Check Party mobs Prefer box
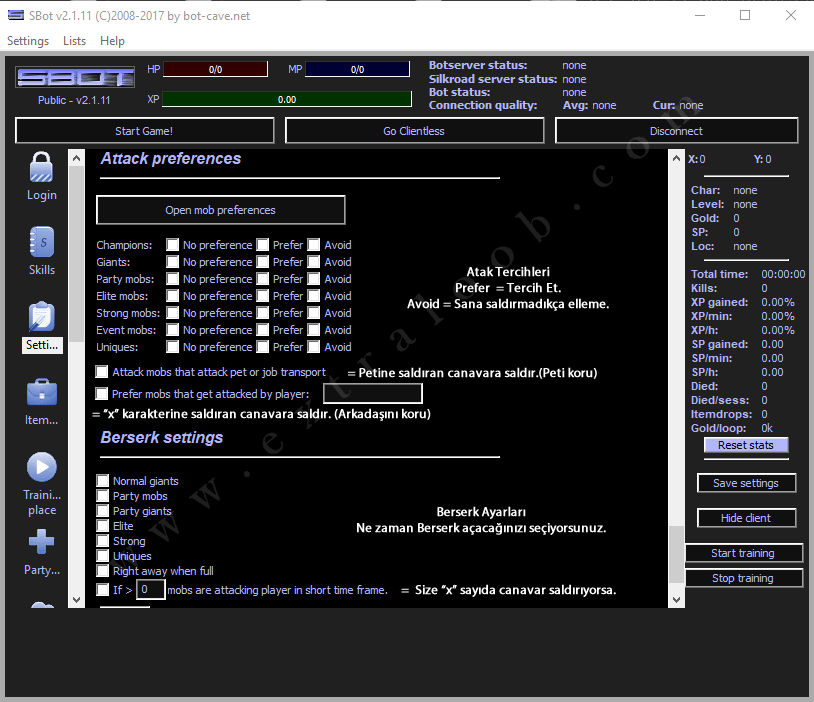 263,279
